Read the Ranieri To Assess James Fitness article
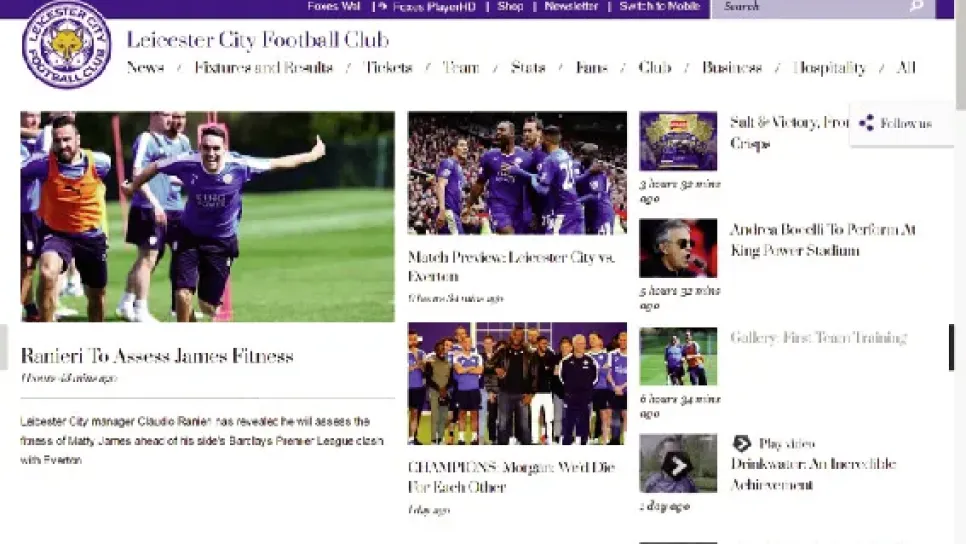This screenshot has height=544, width=966. pyautogui.click(x=157, y=356)
